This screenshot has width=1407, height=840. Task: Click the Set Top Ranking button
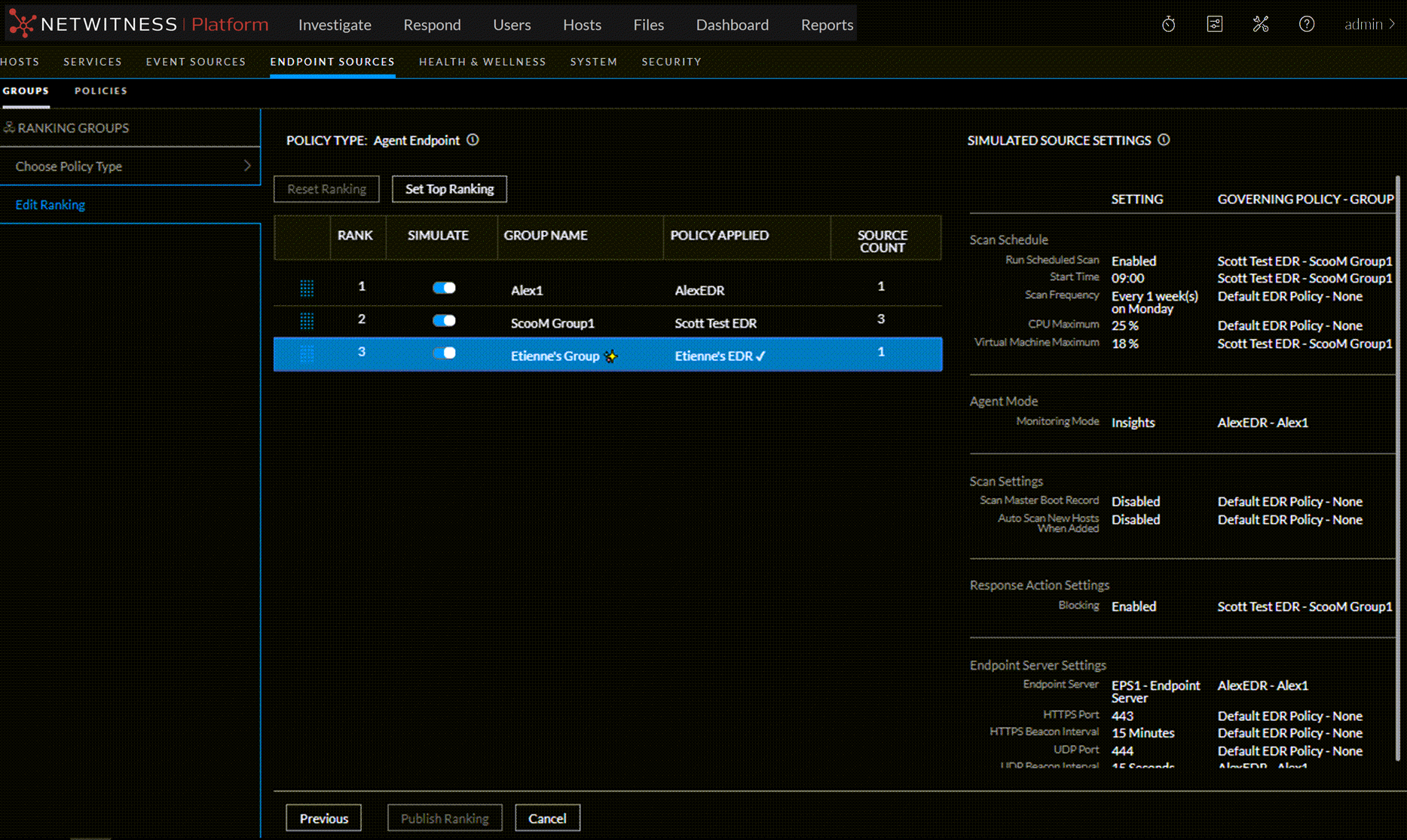tap(449, 189)
